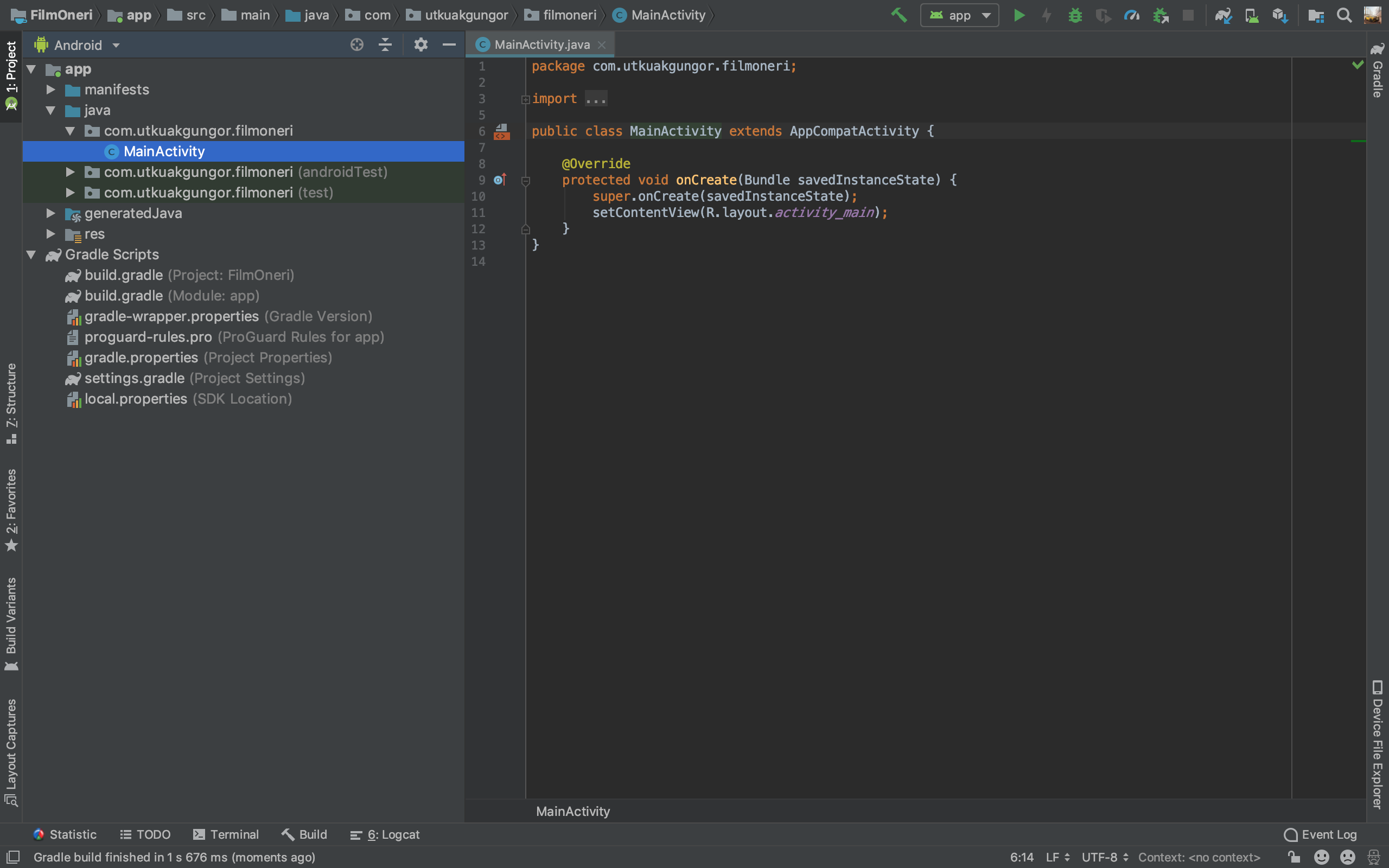This screenshot has height=868, width=1389.
Task: Click Sync Project with Gradle Files icon
Action: pyautogui.click(x=1222, y=16)
